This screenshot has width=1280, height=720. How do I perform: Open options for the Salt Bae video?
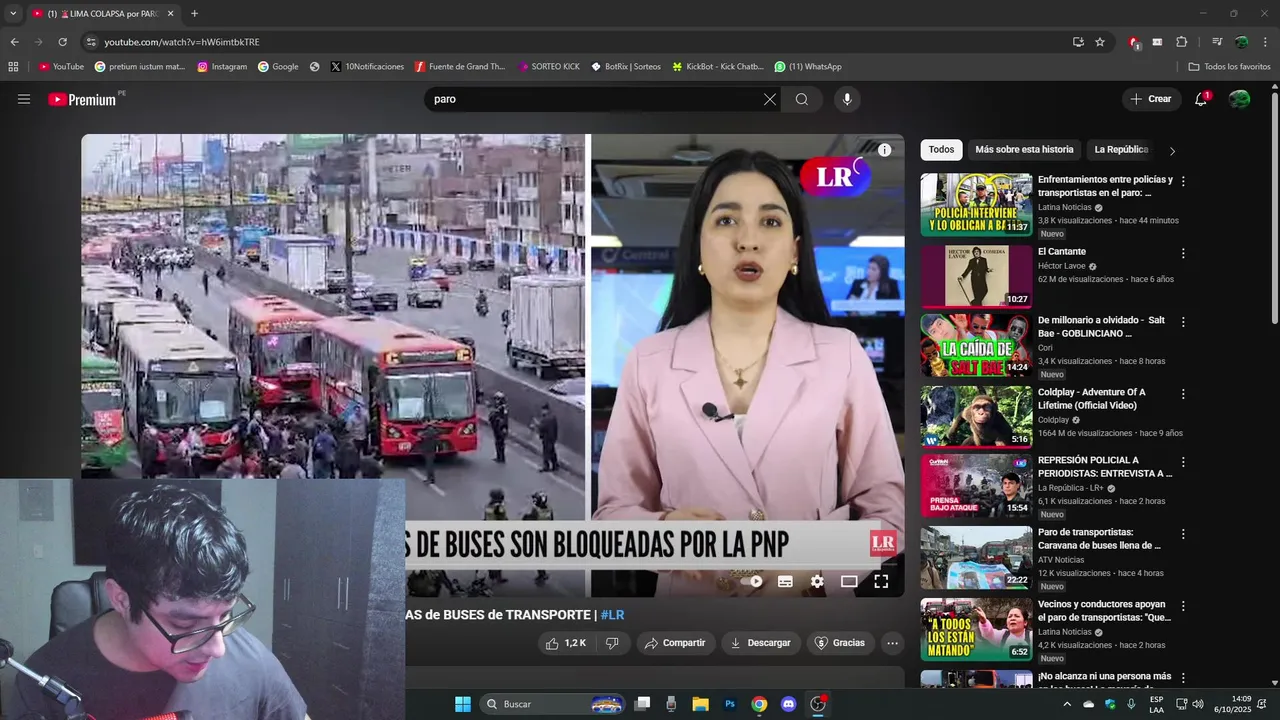[1183, 323]
